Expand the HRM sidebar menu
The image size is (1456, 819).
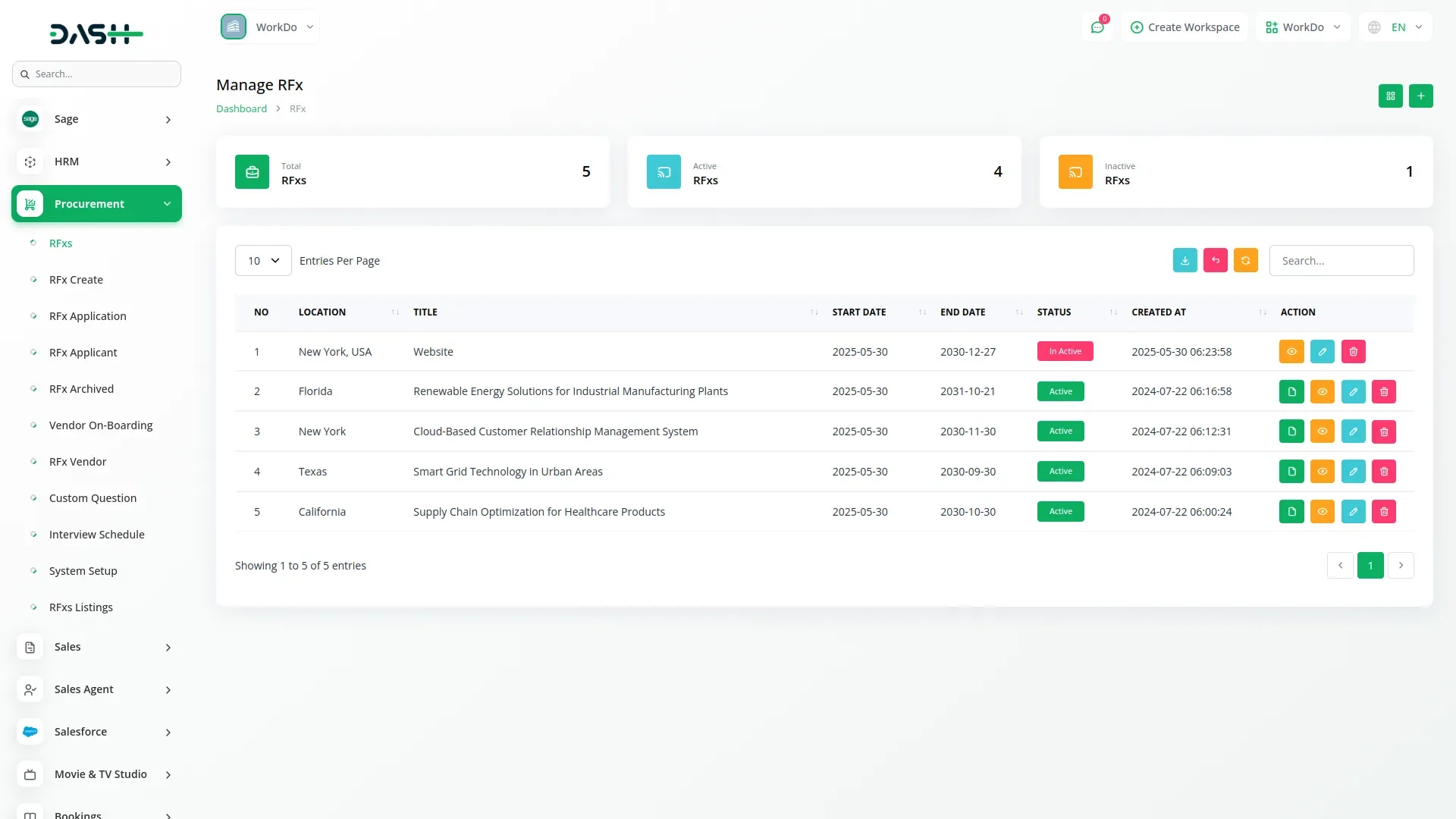click(96, 162)
